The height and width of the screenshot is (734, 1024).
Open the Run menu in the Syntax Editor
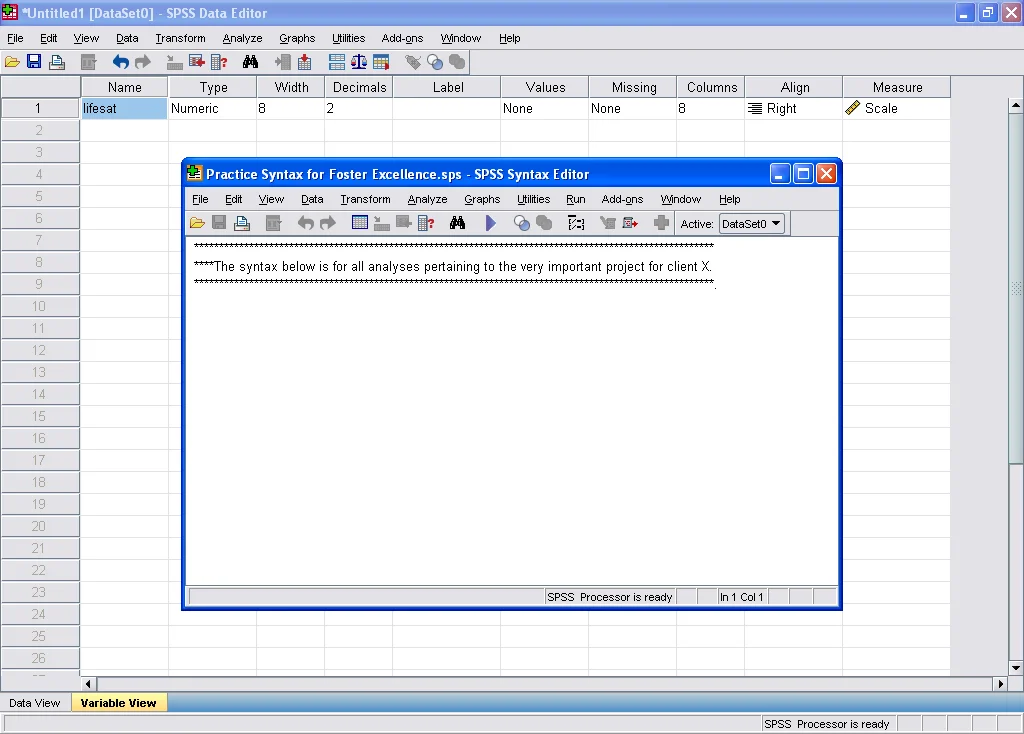(575, 199)
